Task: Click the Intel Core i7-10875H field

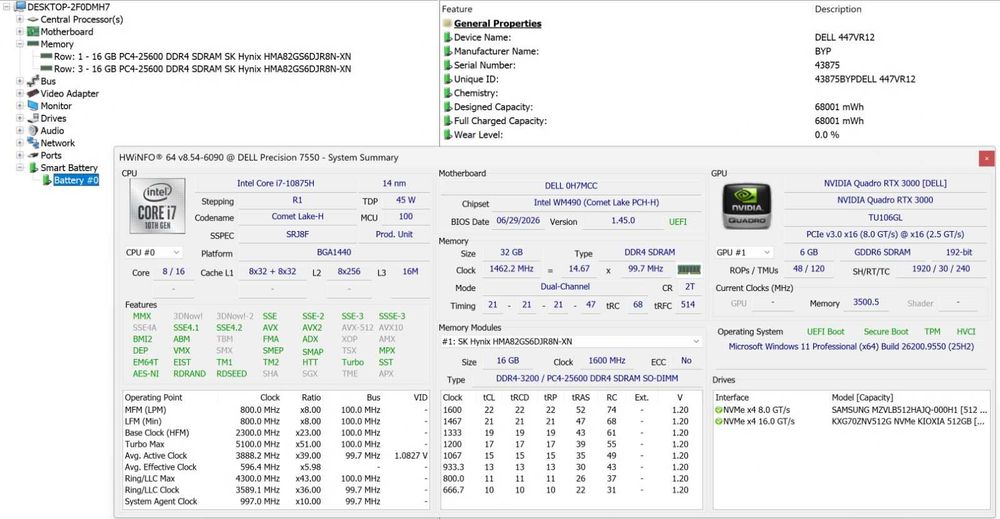Action: [x=276, y=183]
